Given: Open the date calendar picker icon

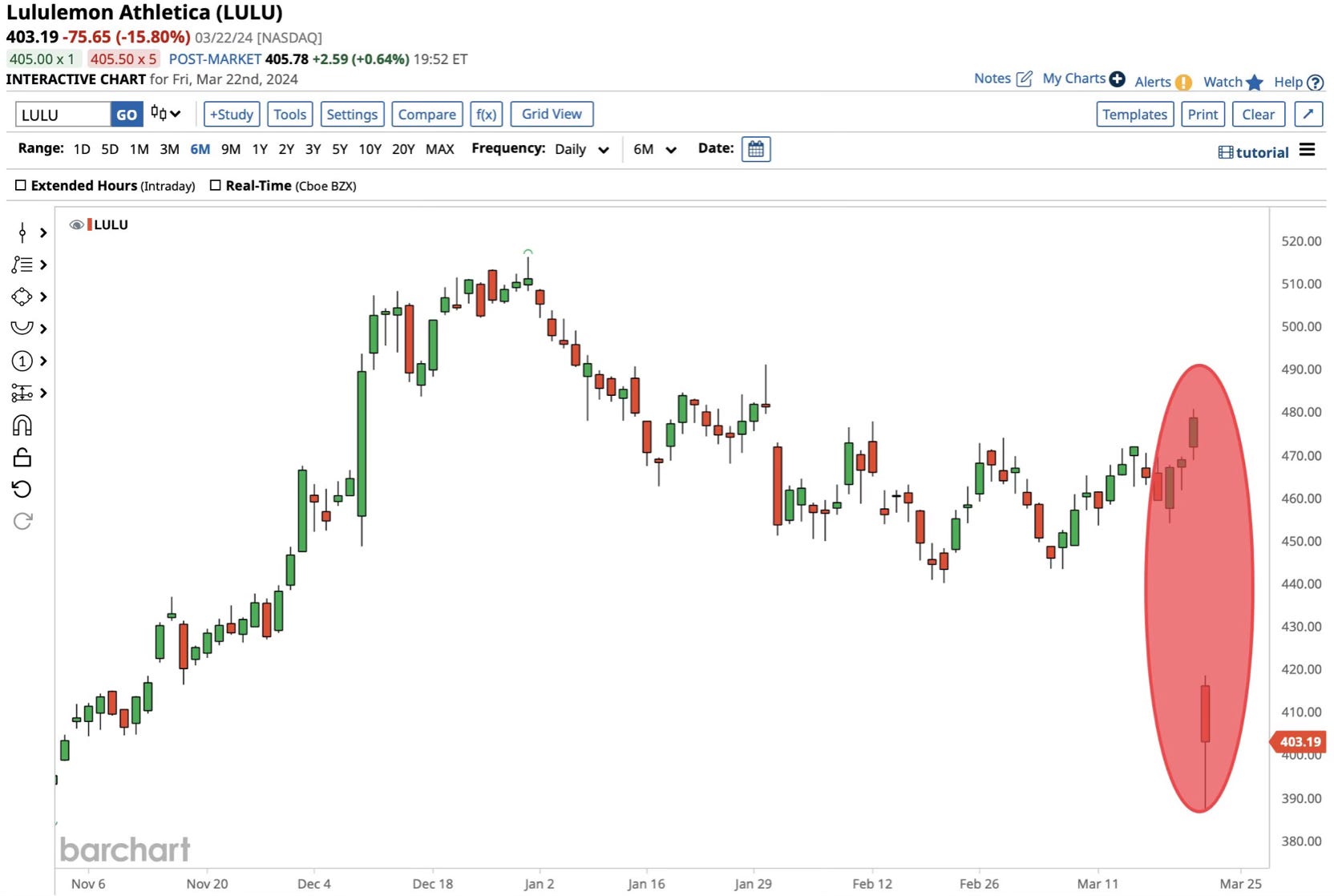Looking at the screenshot, I should [755, 149].
